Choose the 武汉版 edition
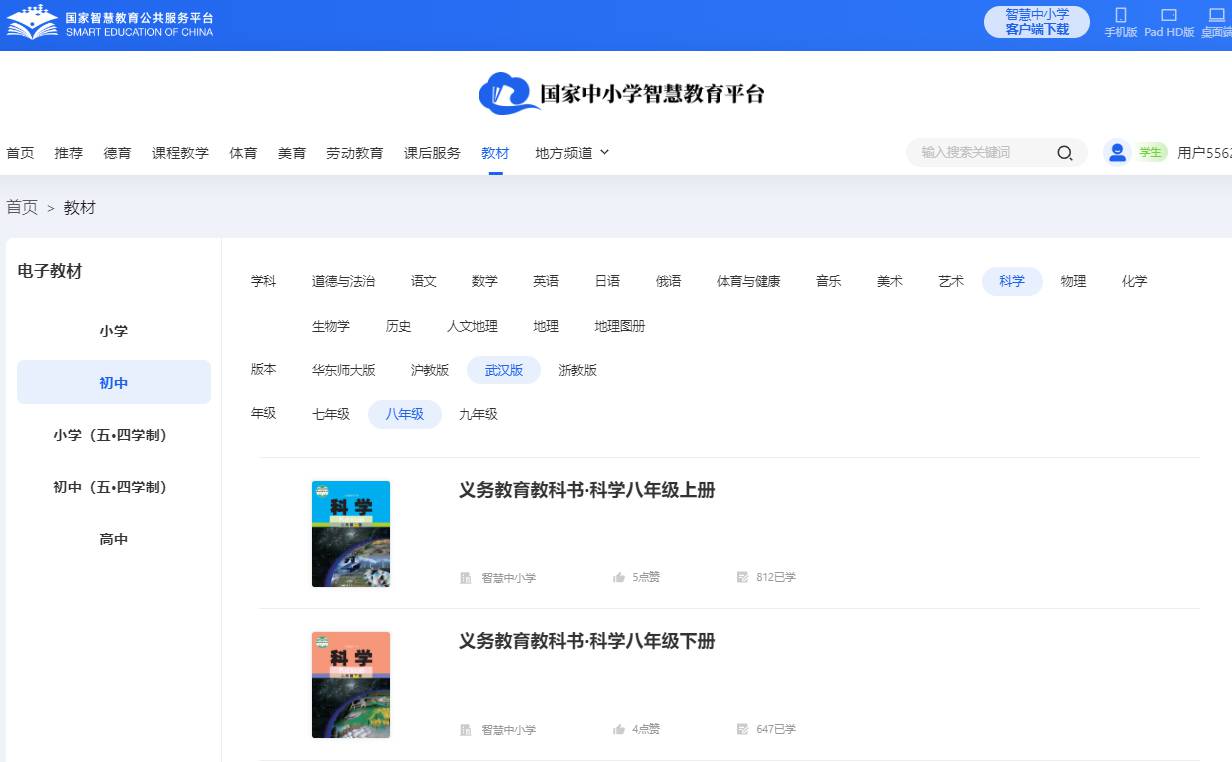This screenshot has height=762, width=1232. [504, 370]
